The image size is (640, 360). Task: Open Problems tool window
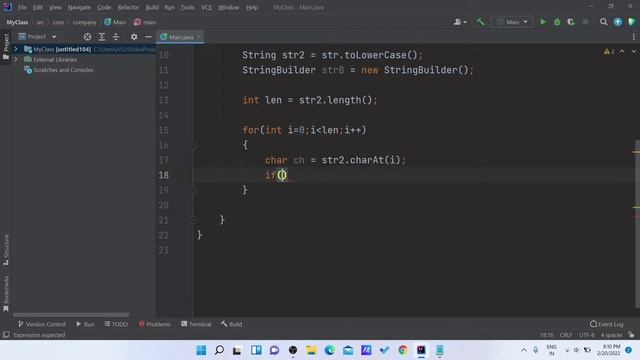coord(154,324)
